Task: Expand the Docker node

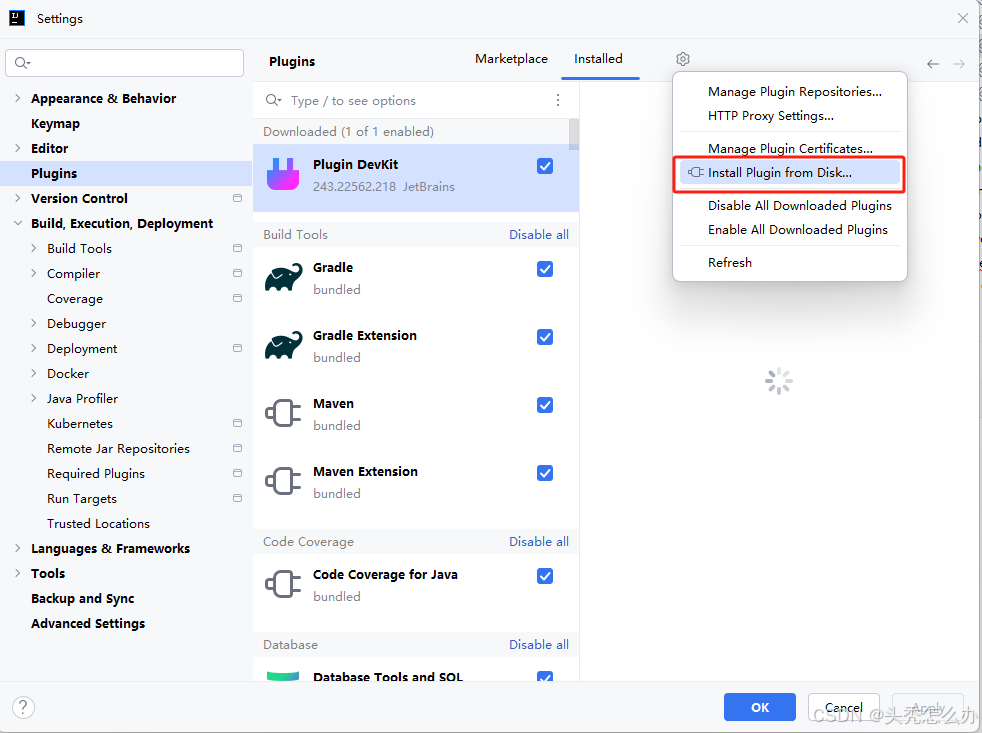Action: pos(34,373)
